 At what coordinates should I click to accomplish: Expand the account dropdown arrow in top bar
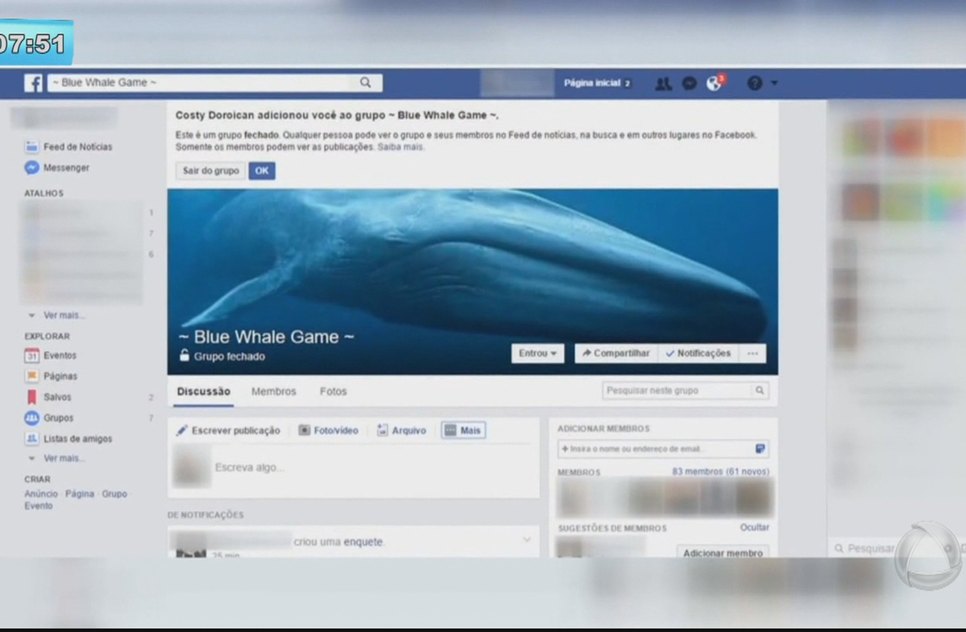coord(774,83)
